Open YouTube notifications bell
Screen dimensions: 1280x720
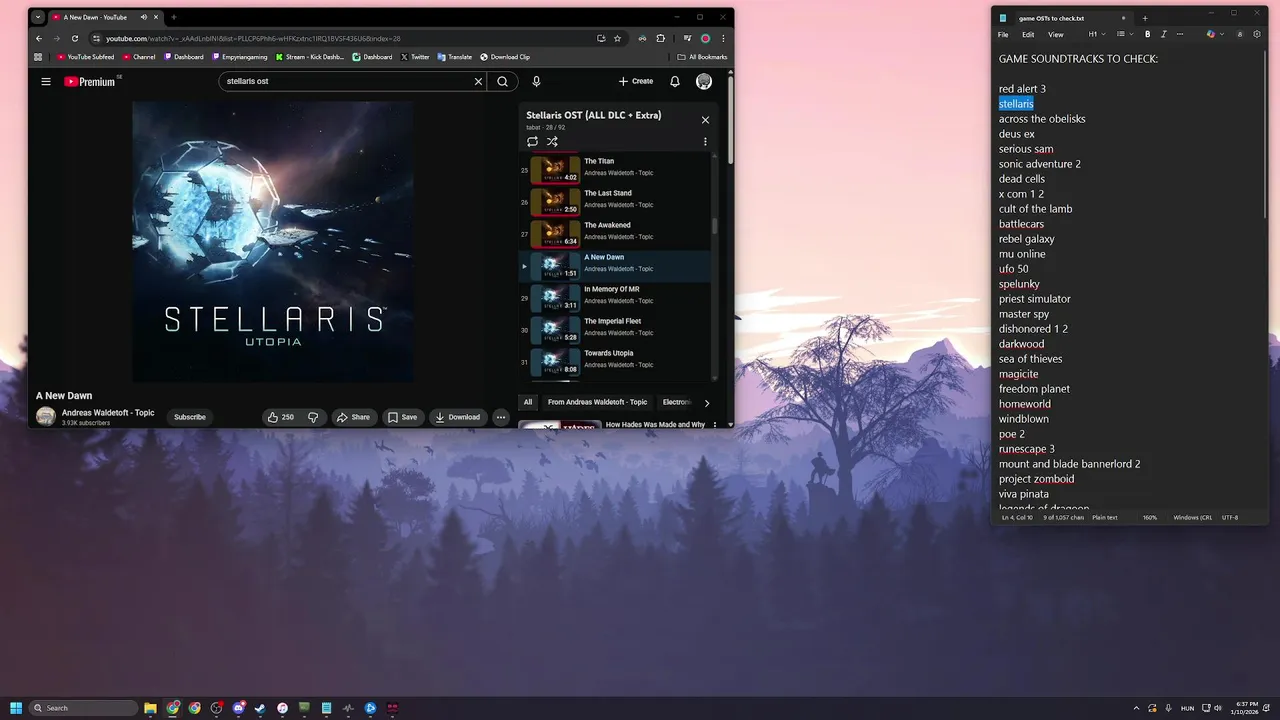tap(675, 81)
